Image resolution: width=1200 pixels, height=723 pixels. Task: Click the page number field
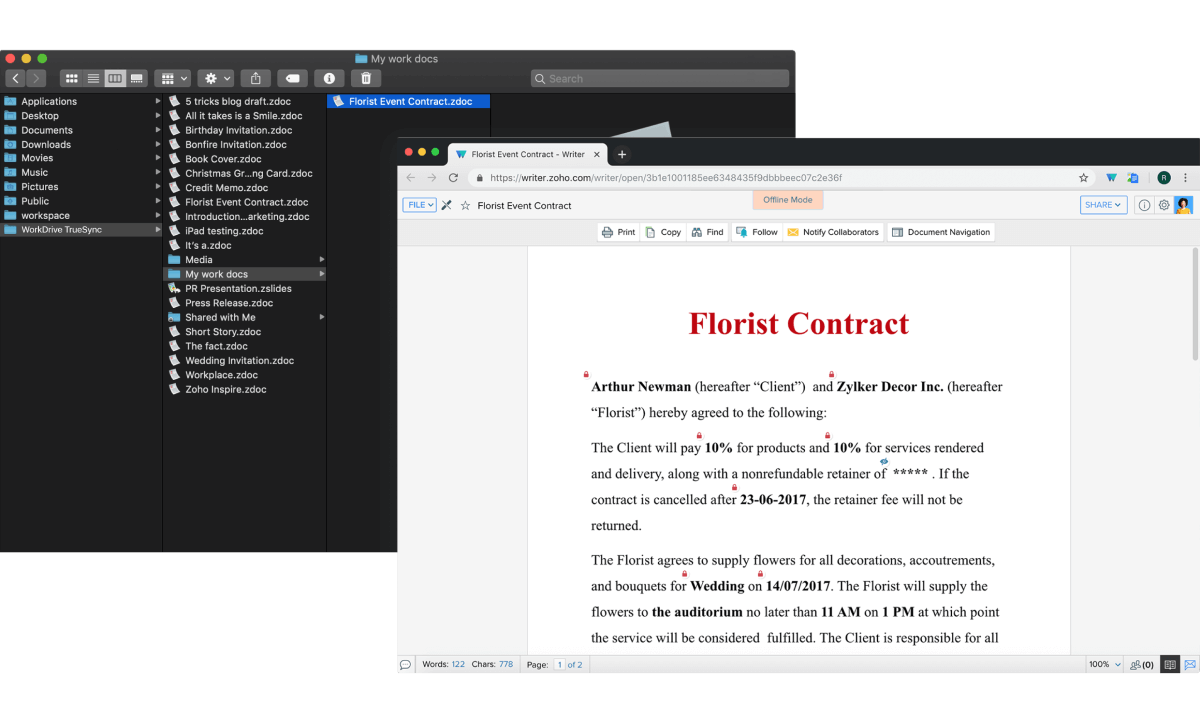click(x=559, y=664)
